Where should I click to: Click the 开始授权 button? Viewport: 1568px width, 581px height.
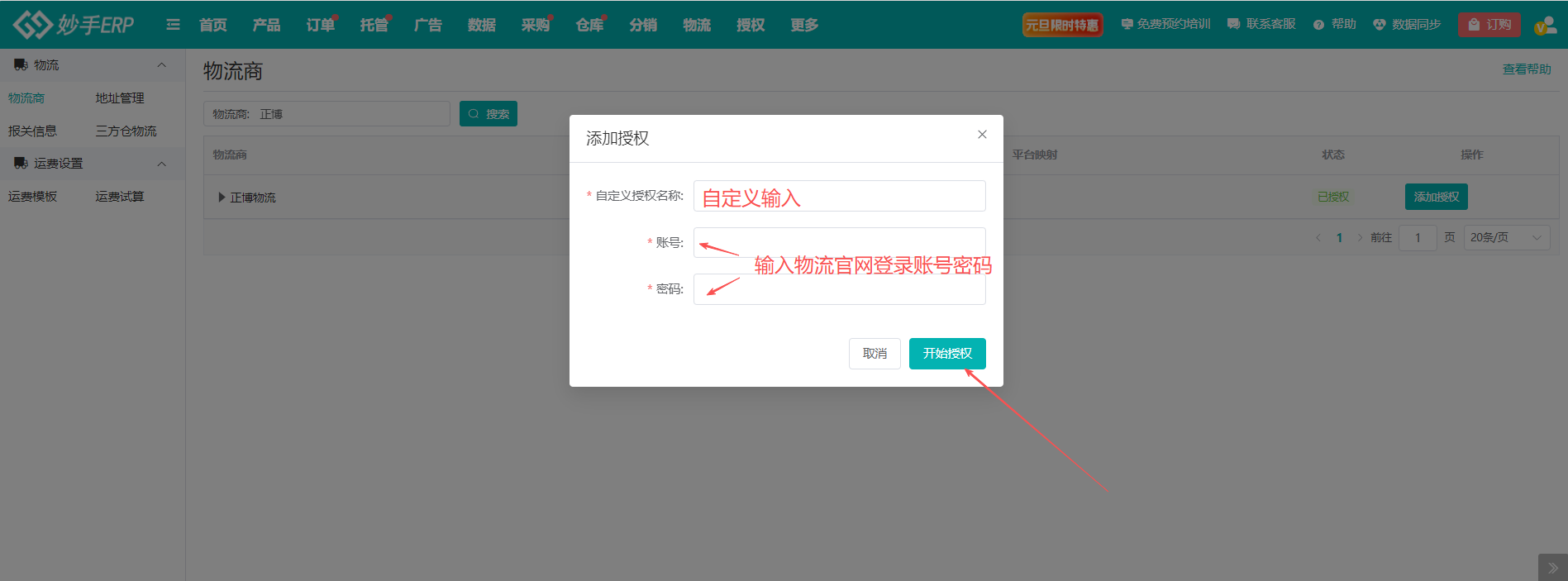[946, 354]
